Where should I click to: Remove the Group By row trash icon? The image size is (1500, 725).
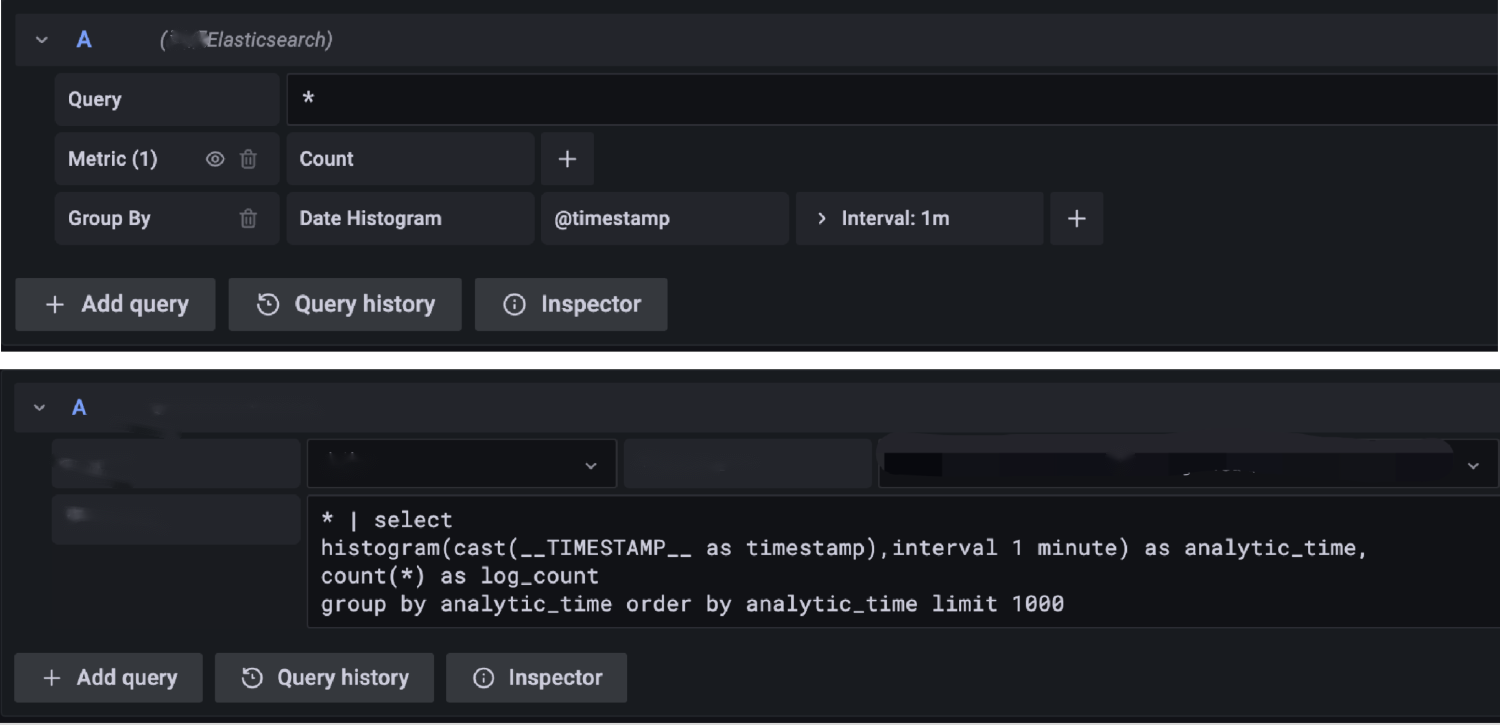click(x=248, y=219)
